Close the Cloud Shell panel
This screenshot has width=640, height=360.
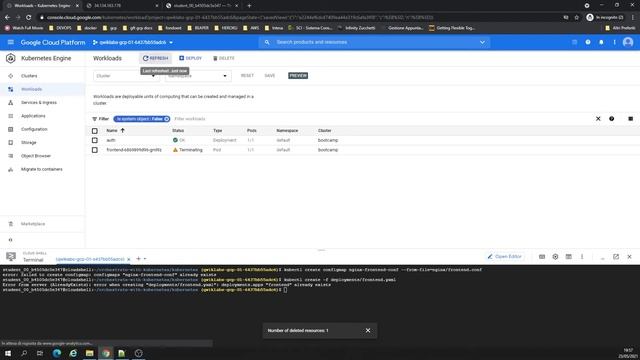tap(629, 257)
